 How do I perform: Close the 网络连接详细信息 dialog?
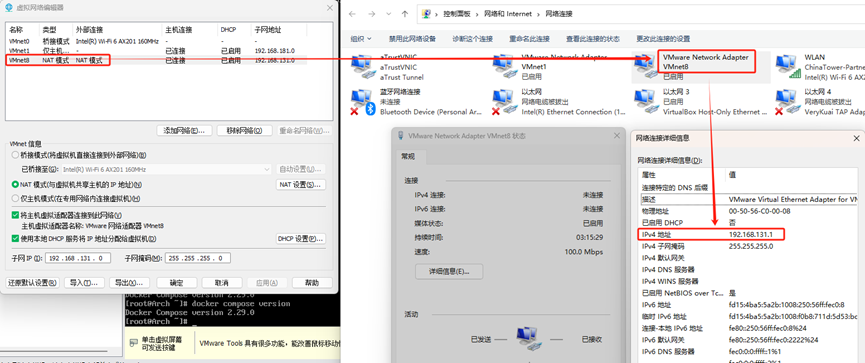[856, 138]
